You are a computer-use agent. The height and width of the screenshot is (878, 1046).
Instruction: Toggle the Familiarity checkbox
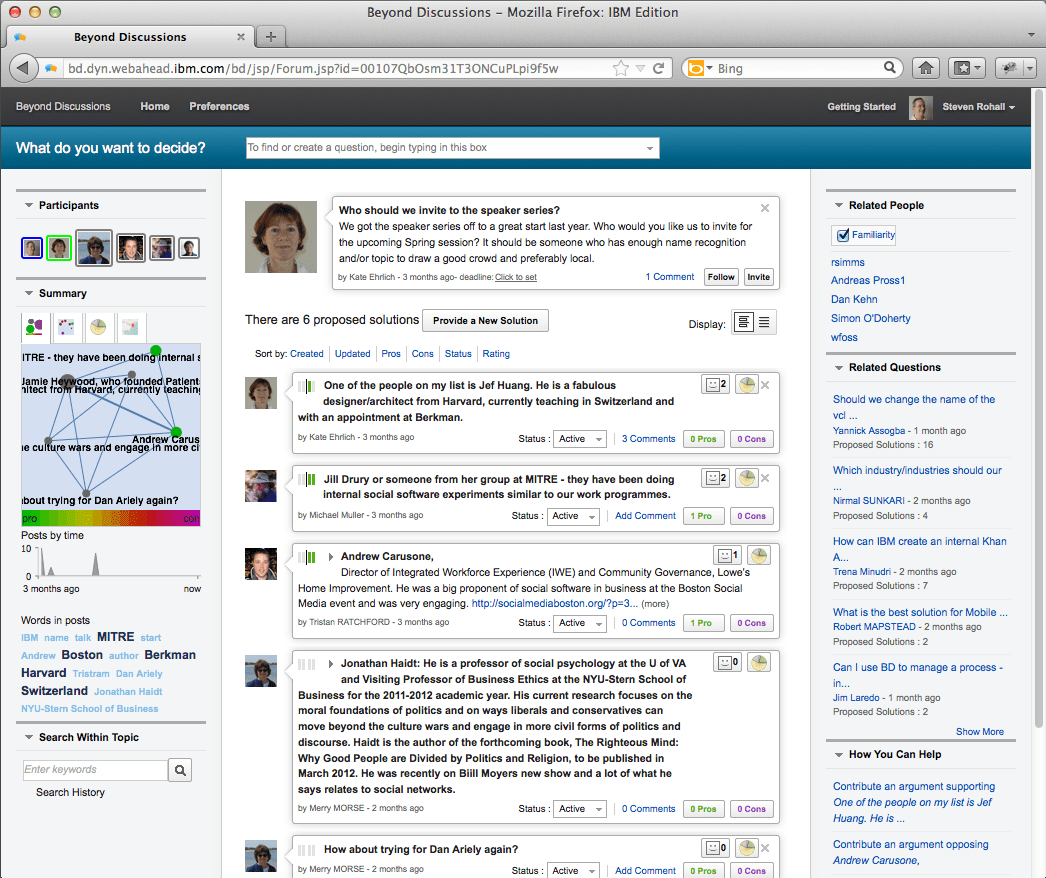pyautogui.click(x=843, y=235)
